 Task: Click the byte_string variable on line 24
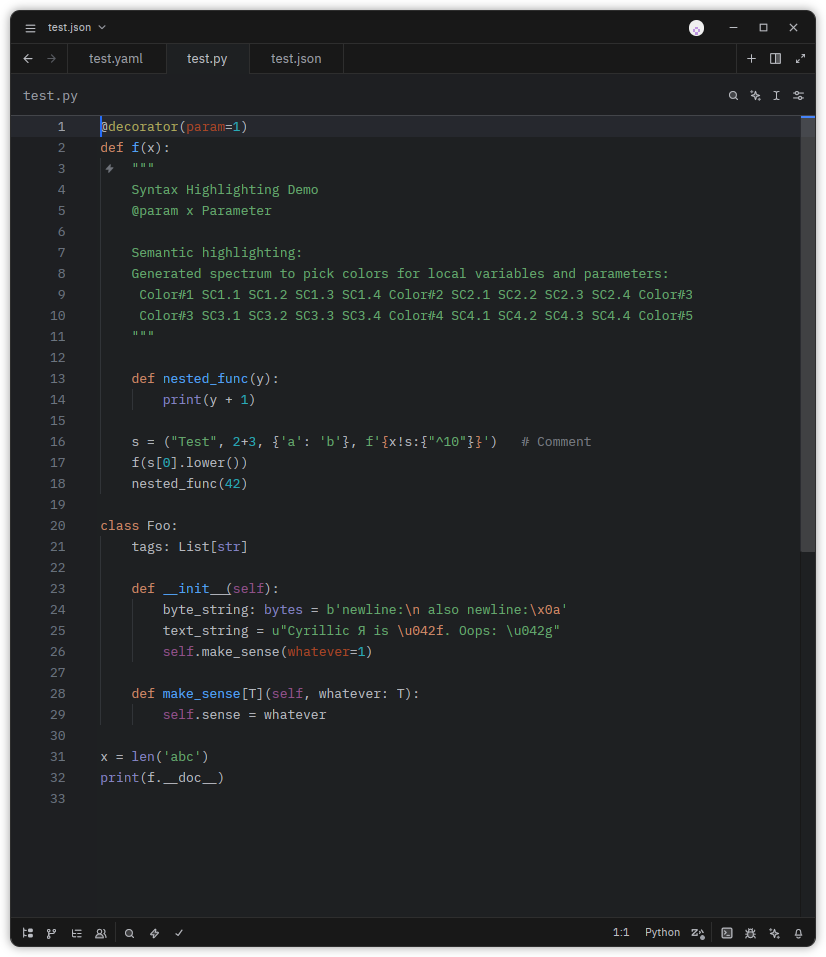205,609
